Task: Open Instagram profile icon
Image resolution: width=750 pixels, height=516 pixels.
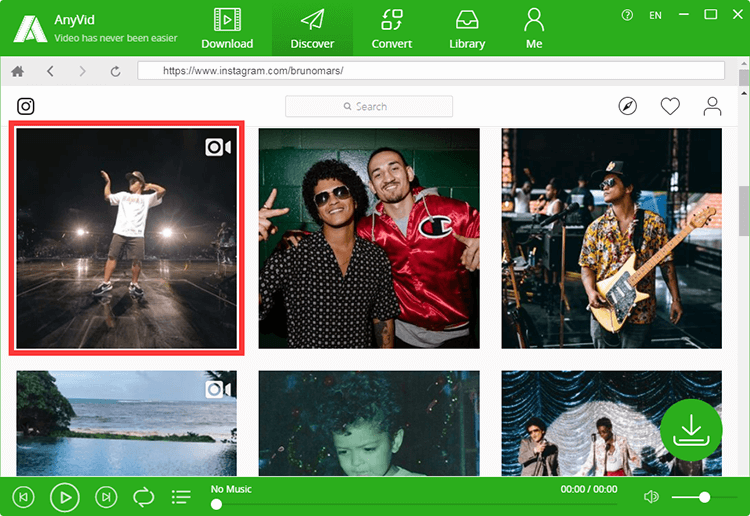Action: [x=712, y=106]
